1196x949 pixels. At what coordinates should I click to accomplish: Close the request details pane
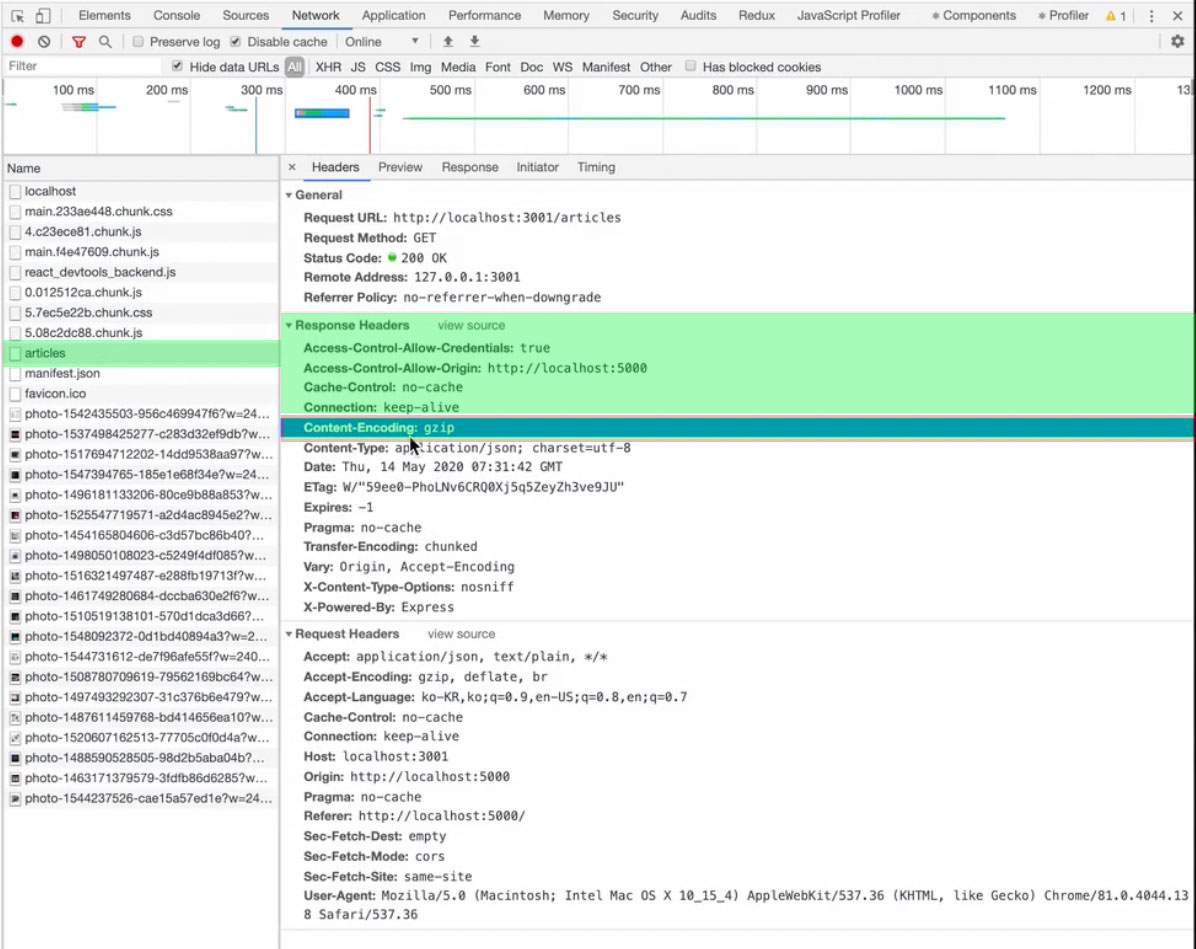(x=292, y=167)
